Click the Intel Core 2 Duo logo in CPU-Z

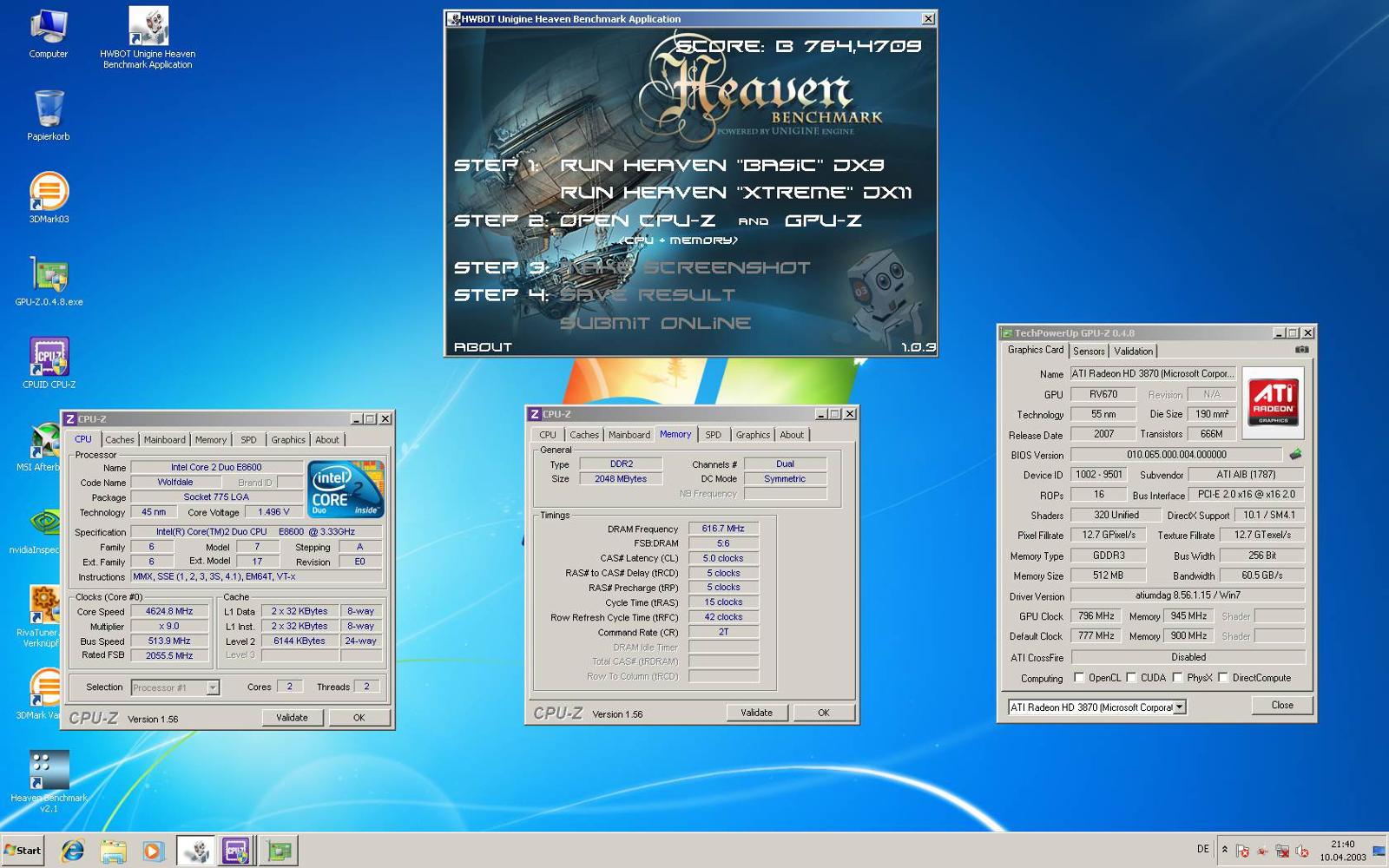point(346,490)
